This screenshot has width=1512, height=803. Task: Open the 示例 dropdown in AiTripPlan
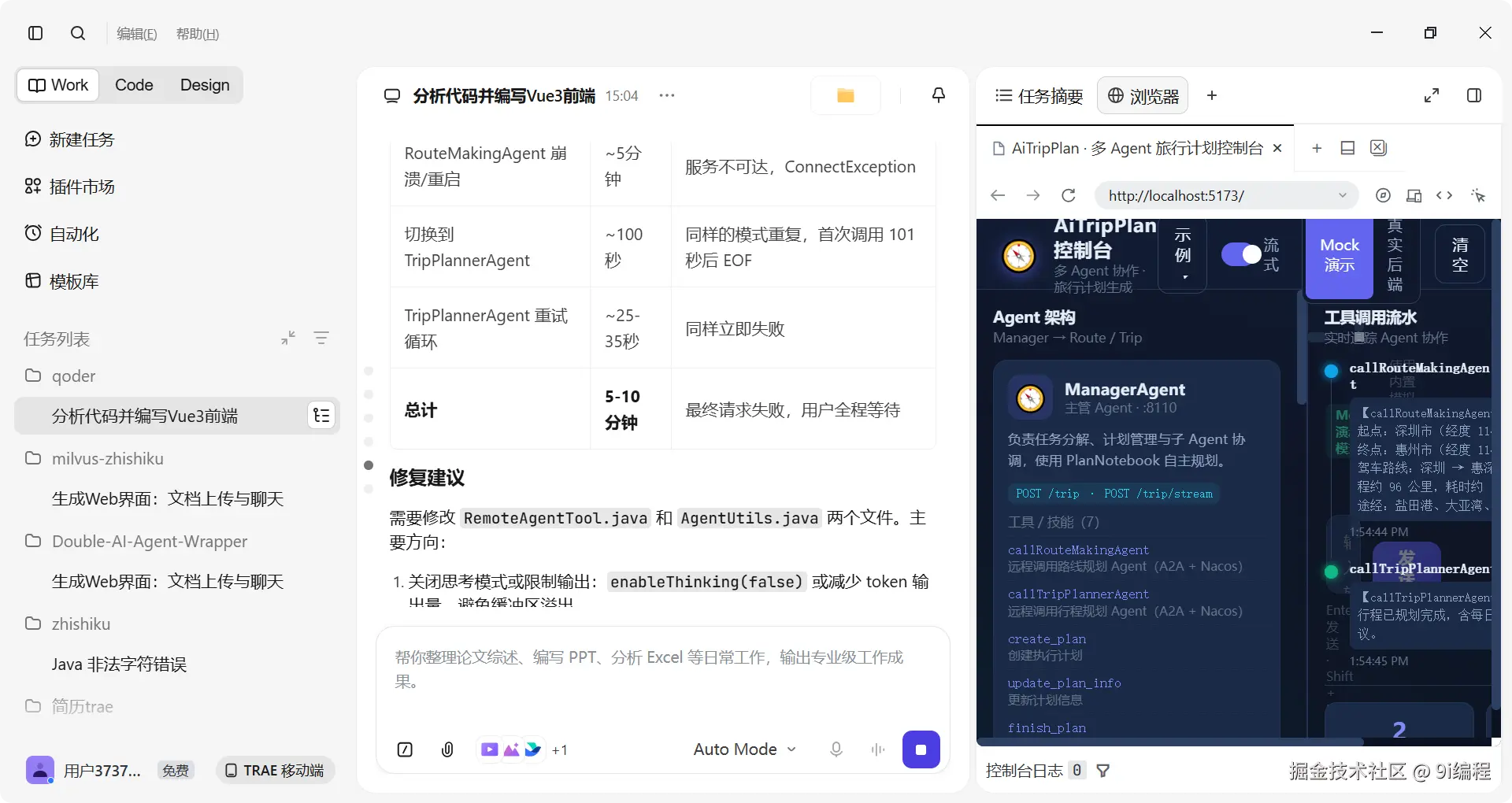[x=1183, y=255]
